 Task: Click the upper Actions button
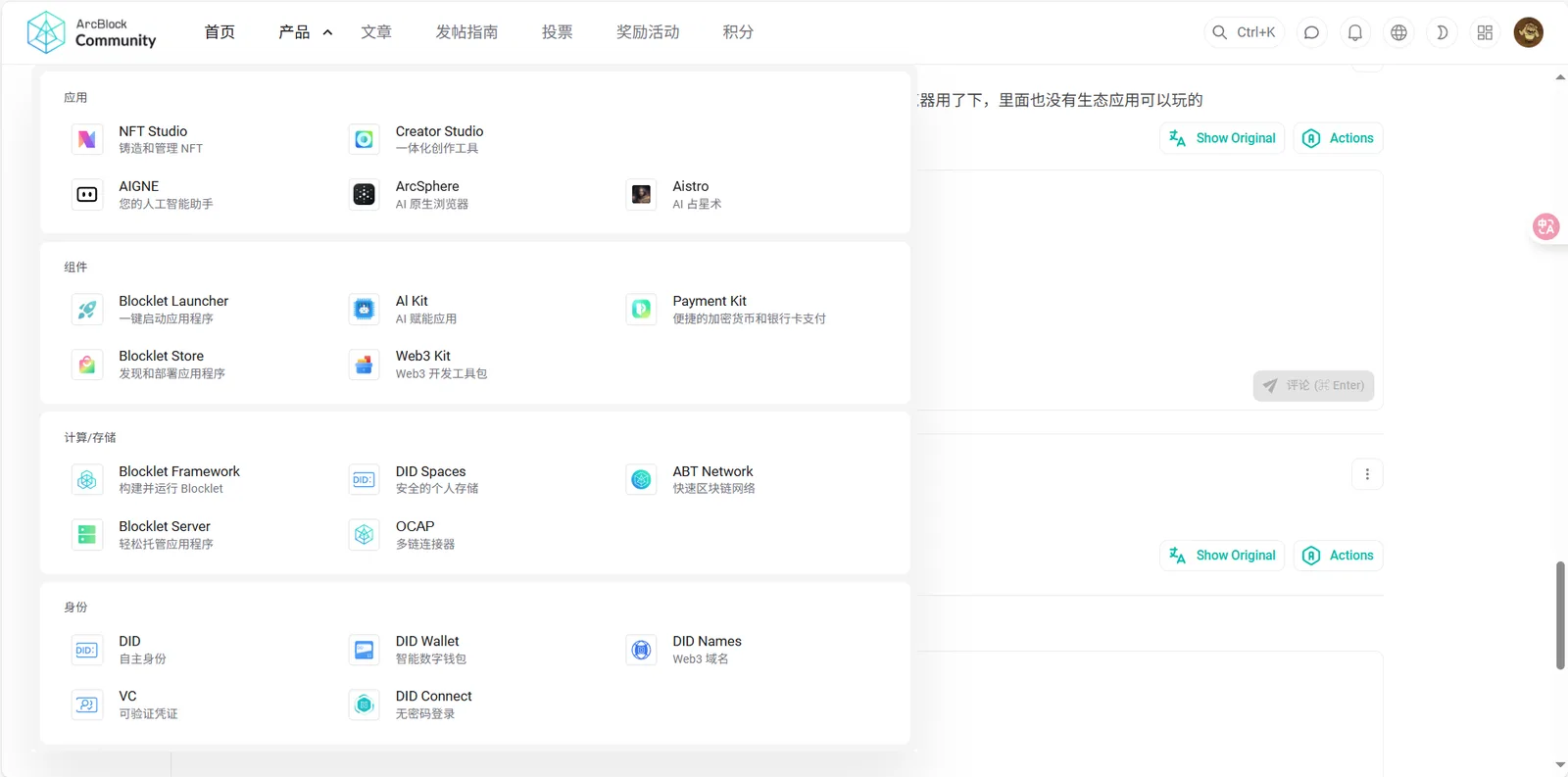[1338, 138]
